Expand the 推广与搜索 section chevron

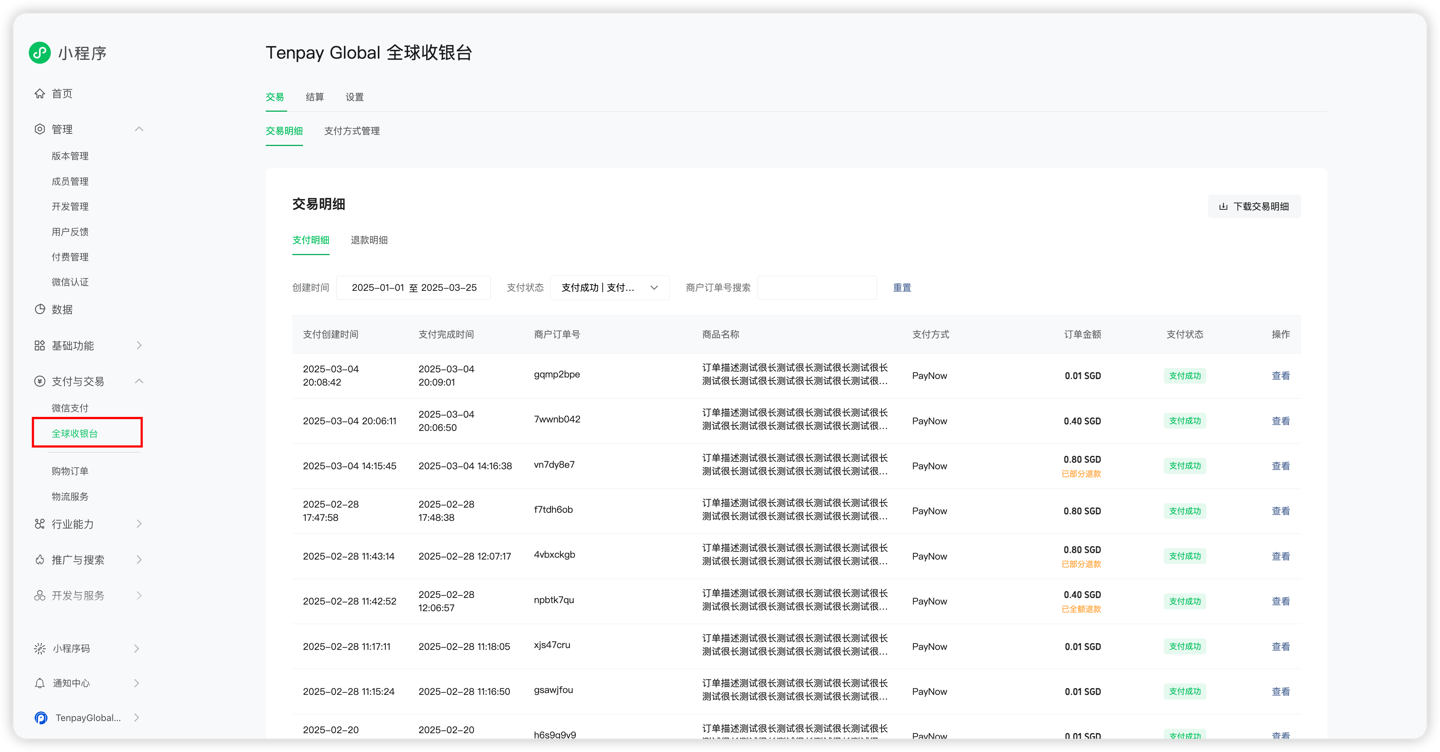point(139,560)
